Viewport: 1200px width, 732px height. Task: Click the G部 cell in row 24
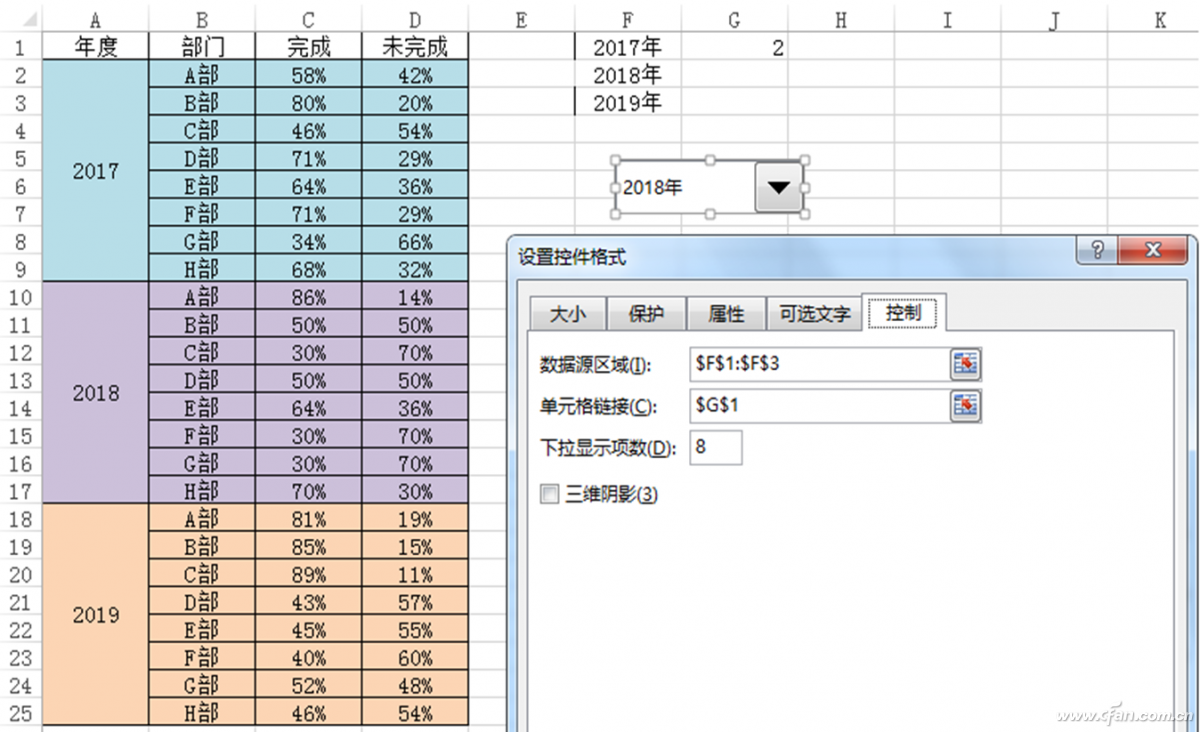[x=202, y=685]
